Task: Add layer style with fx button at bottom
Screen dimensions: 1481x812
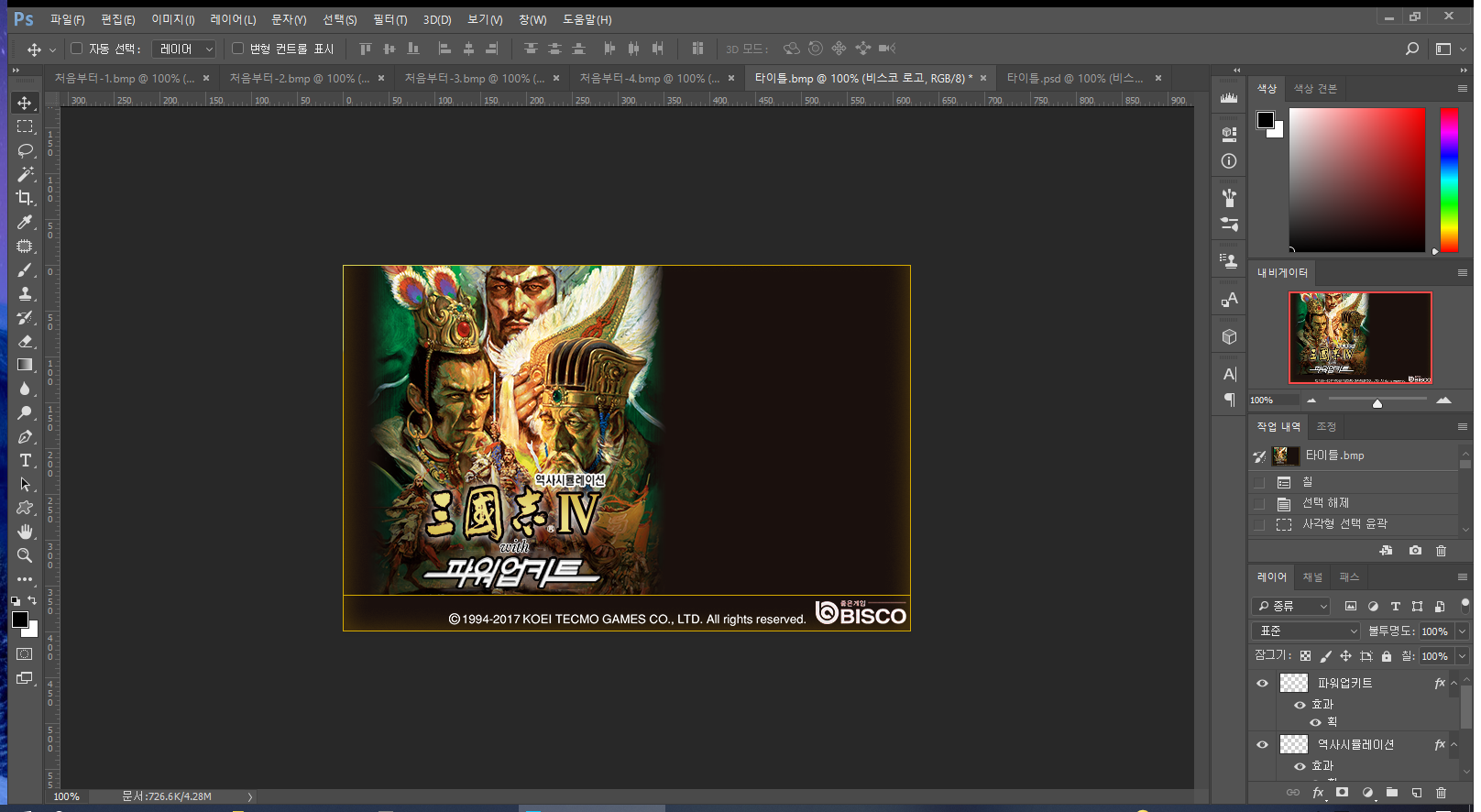Action: (x=1318, y=793)
